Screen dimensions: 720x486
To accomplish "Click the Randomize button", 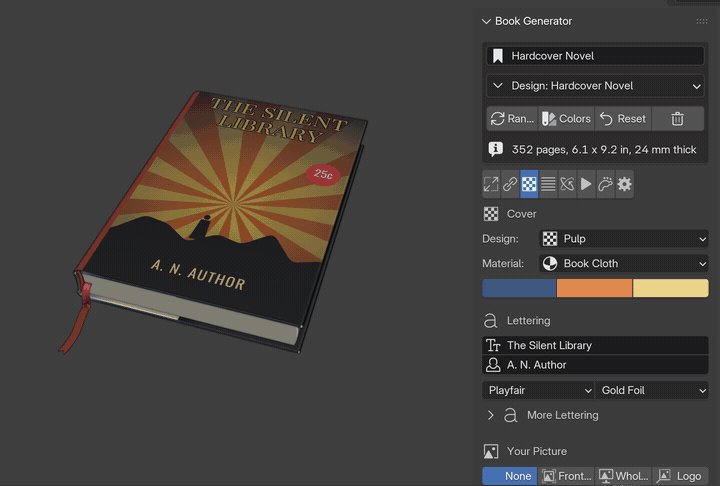I will point(512,119).
